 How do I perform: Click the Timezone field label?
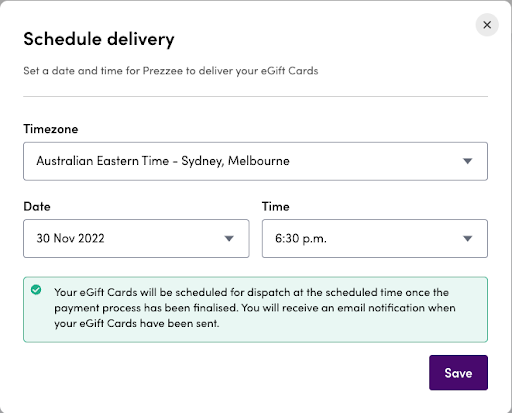point(51,129)
